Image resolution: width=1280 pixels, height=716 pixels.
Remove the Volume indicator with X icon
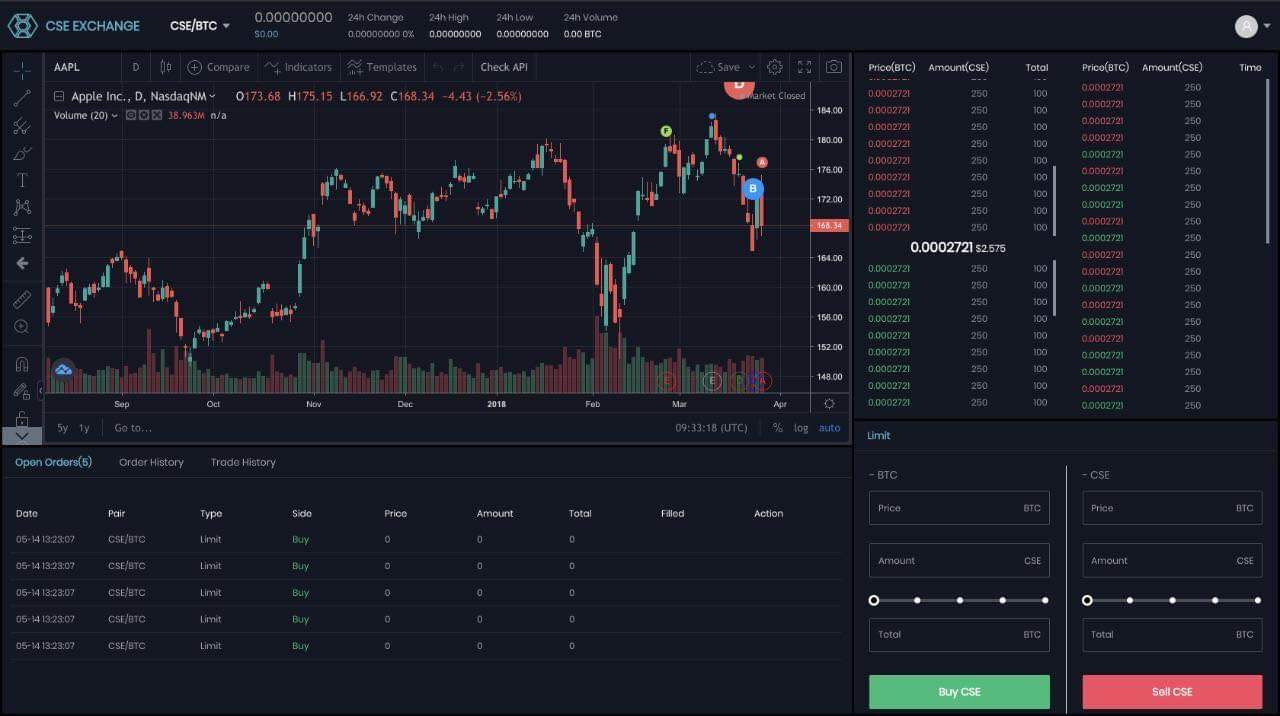click(157, 116)
